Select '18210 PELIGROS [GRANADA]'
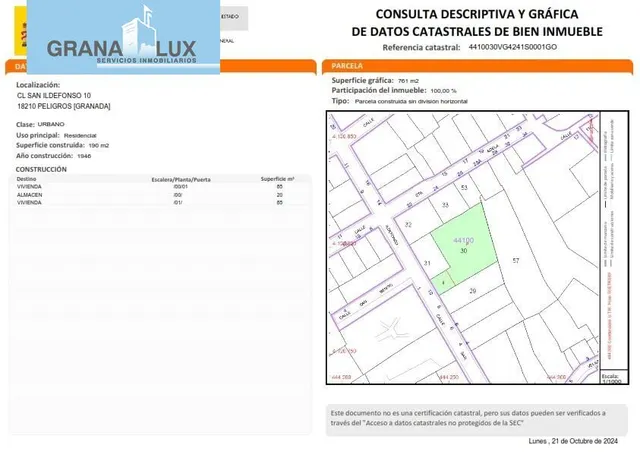Screen dimensions: 640x452 64,106
